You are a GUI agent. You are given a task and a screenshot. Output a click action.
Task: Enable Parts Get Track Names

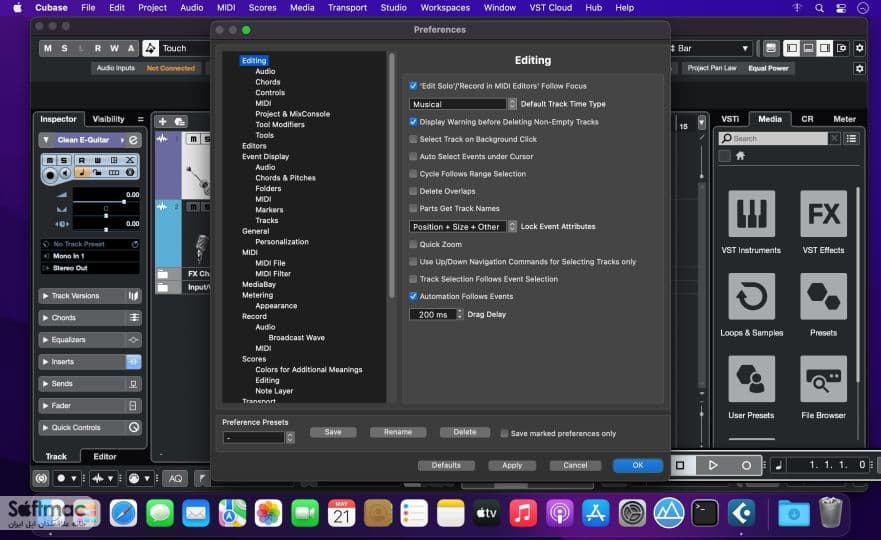[413, 208]
